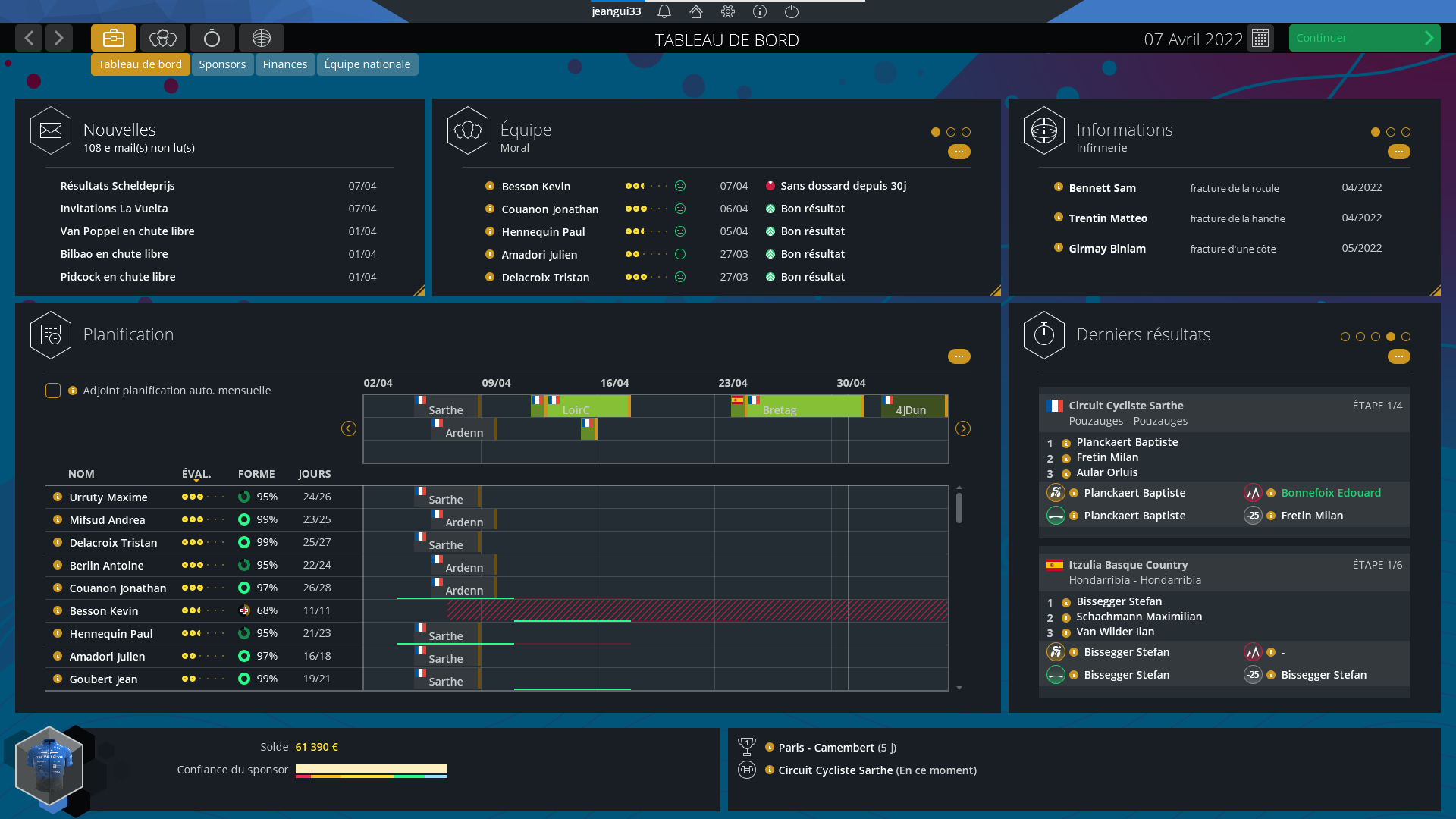Image resolution: width=1456 pixels, height=819 pixels.
Task: Switch to the Sponsors tab
Action: 222,64
